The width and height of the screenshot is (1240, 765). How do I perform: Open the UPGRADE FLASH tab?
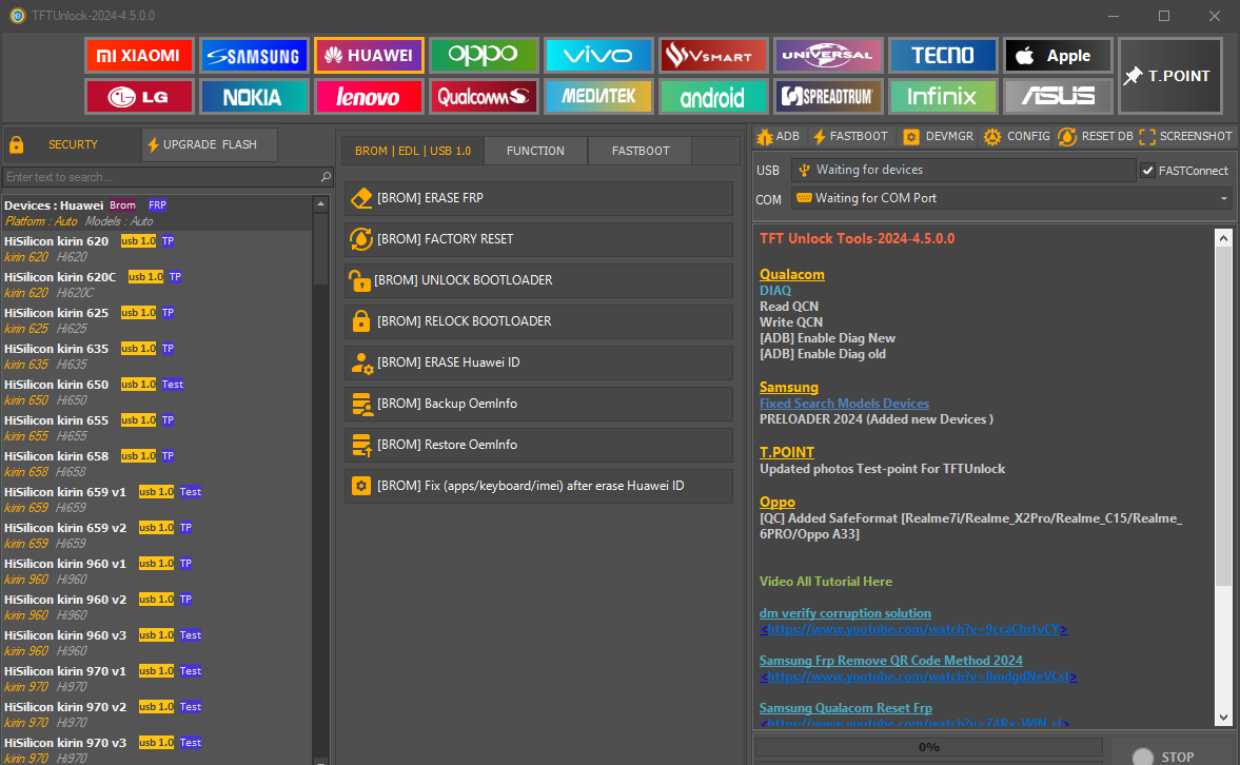pyautogui.click(x=208, y=144)
